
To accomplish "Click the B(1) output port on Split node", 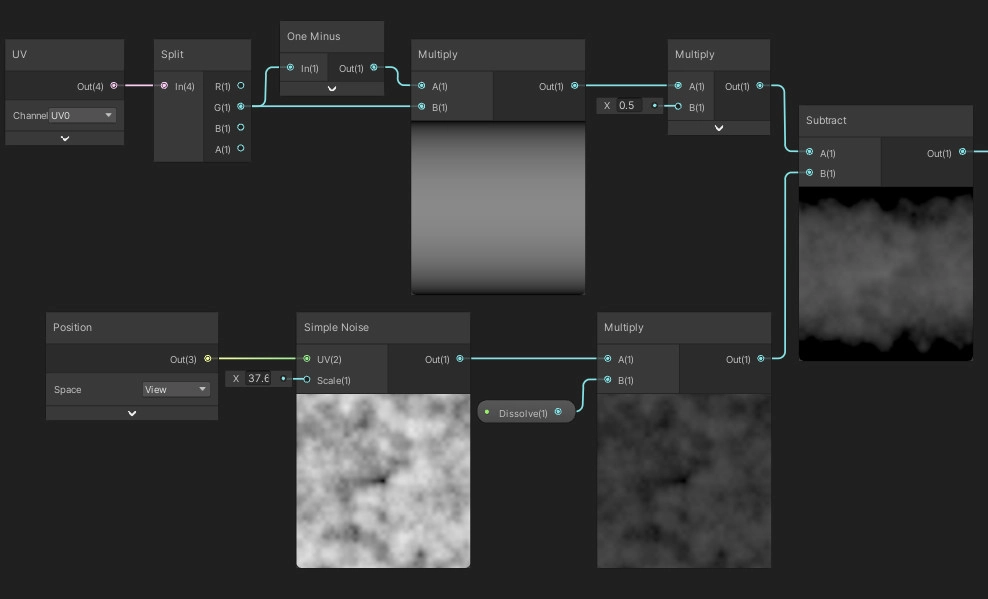I will [241, 128].
